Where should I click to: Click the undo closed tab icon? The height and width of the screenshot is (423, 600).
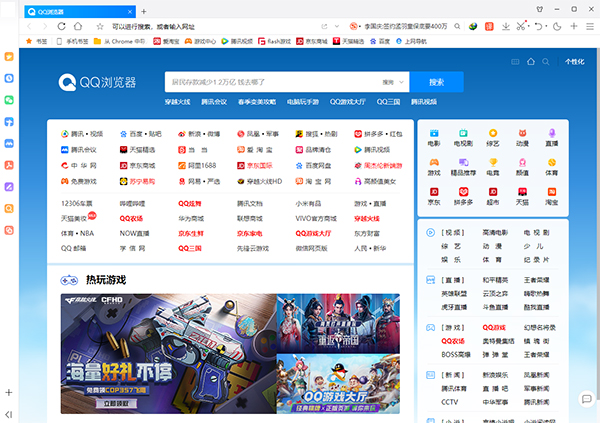538,26
